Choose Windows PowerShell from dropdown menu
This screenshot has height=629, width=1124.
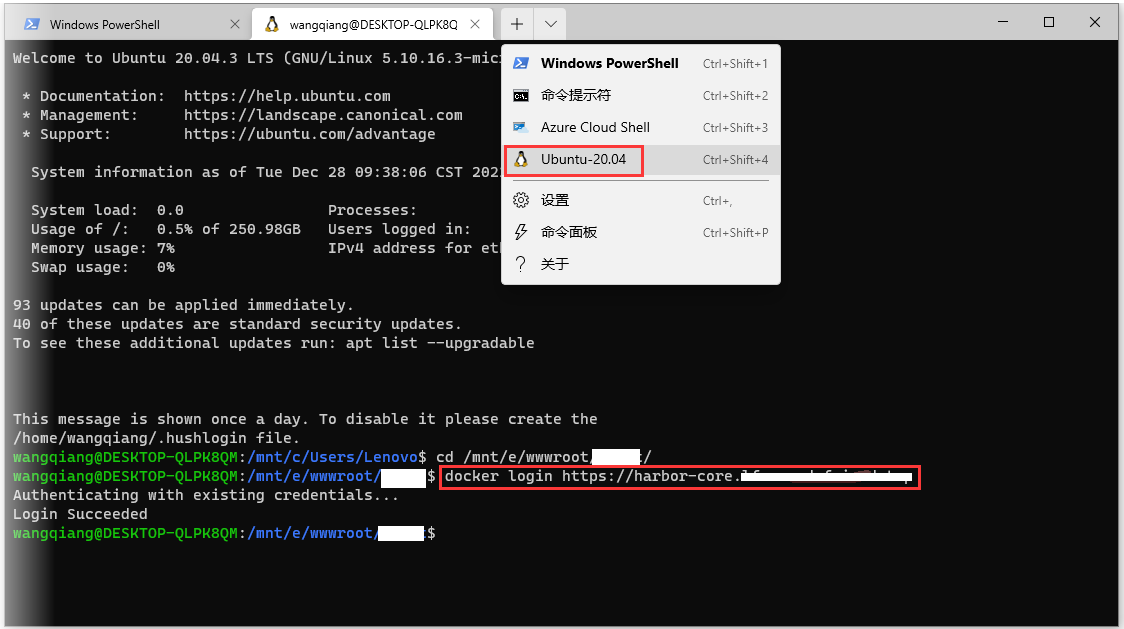(641, 63)
